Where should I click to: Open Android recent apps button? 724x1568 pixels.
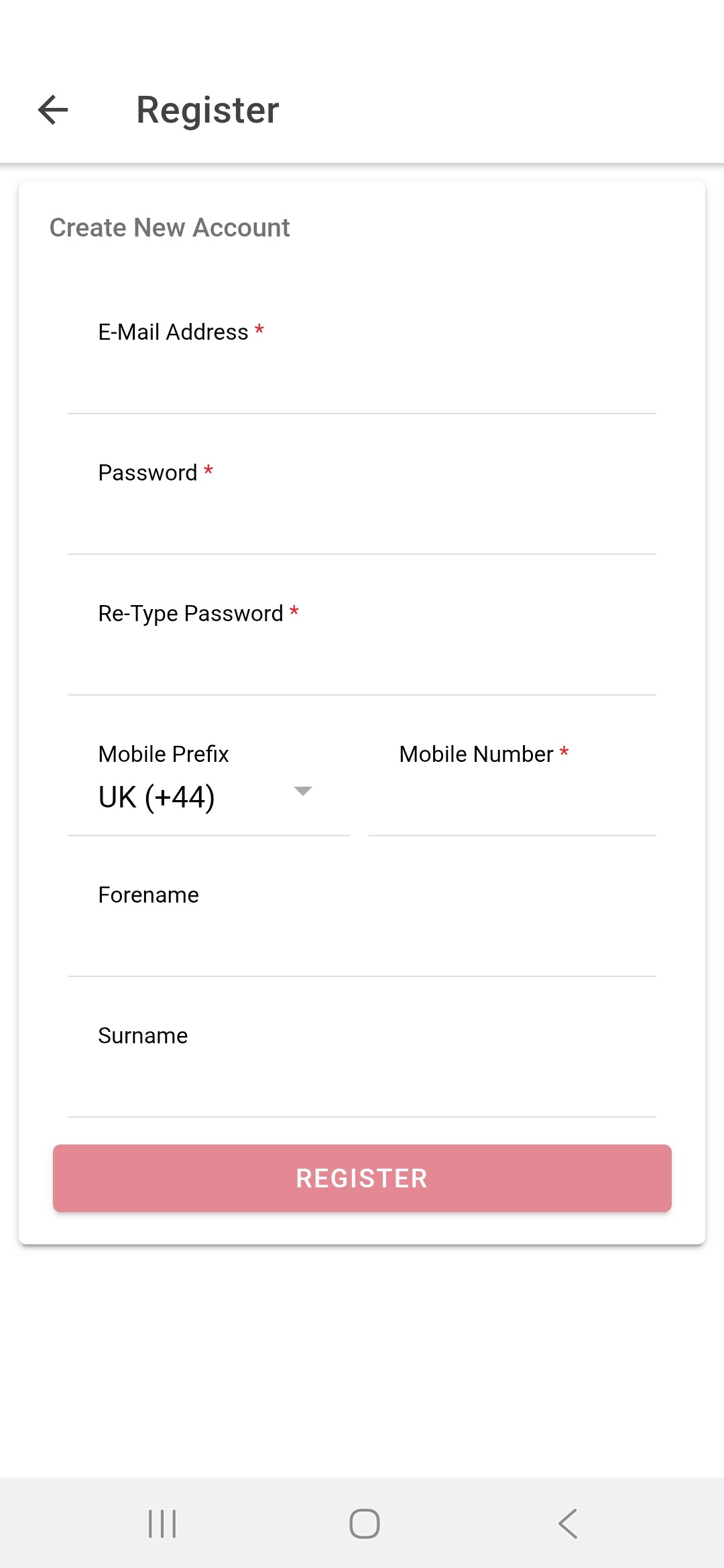tap(162, 1523)
